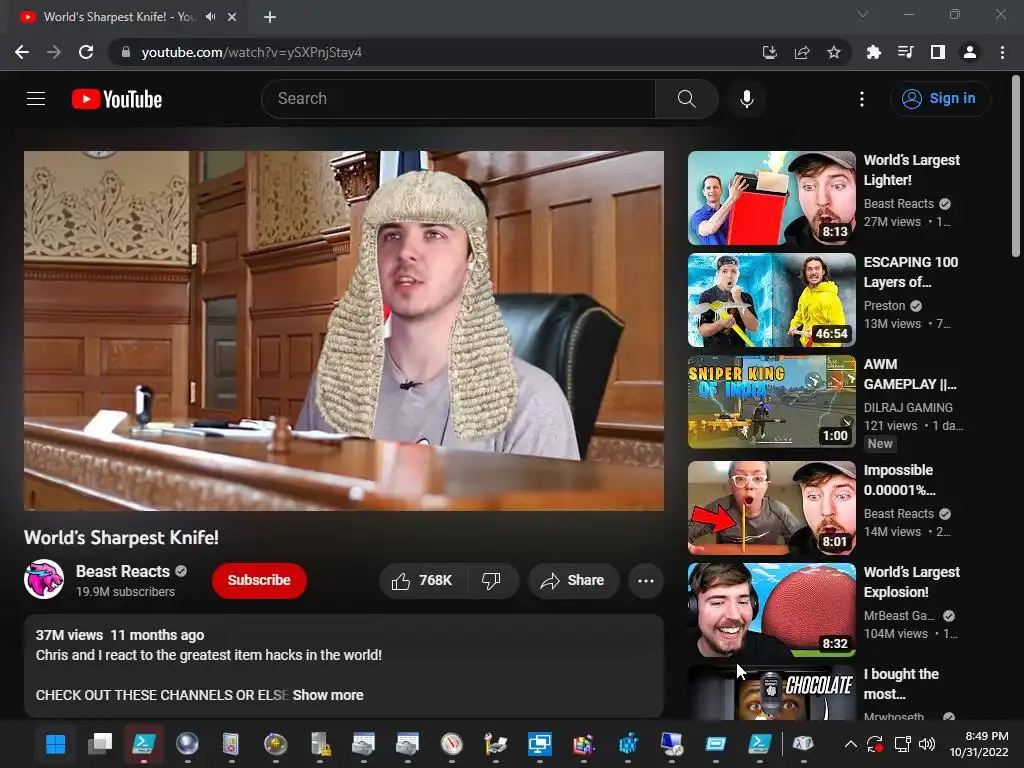Bookmark this tab with star
1024x768 pixels.
pos(834,52)
